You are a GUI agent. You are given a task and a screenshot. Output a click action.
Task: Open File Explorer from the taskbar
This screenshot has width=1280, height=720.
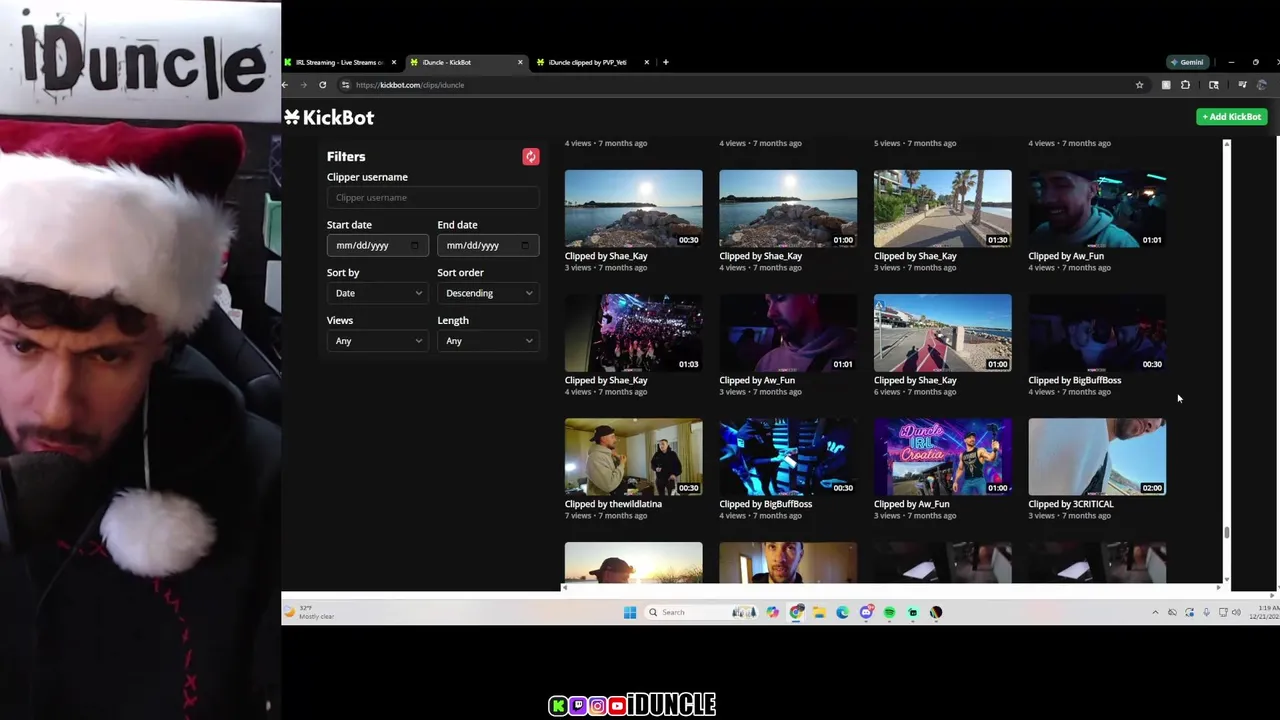(x=819, y=612)
